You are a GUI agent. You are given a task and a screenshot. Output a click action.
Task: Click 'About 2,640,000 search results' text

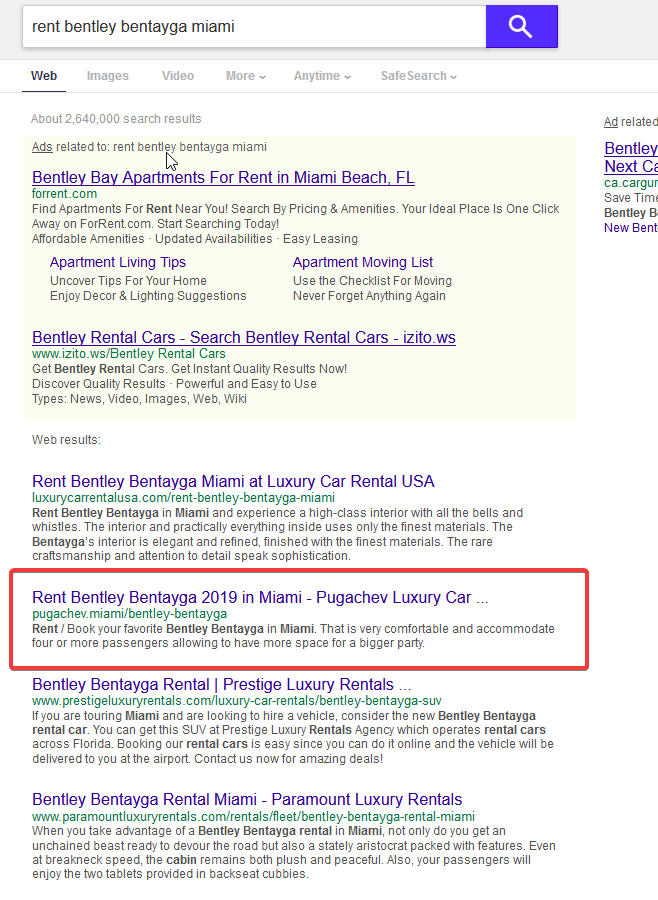click(x=116, y=119)
